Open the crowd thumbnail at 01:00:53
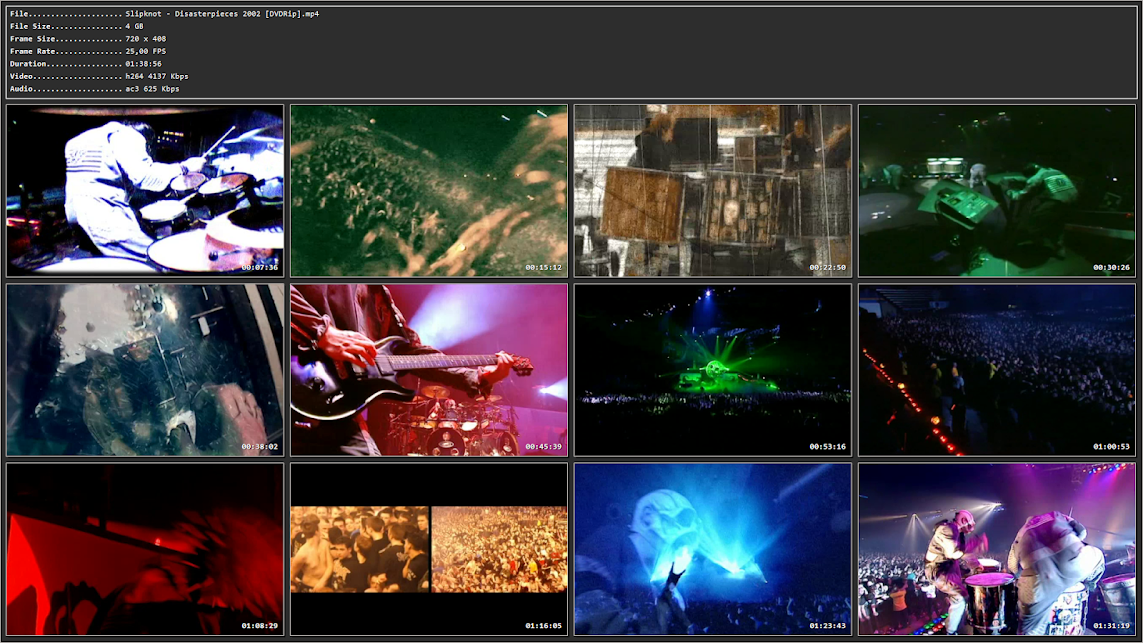 coord(996,370)
